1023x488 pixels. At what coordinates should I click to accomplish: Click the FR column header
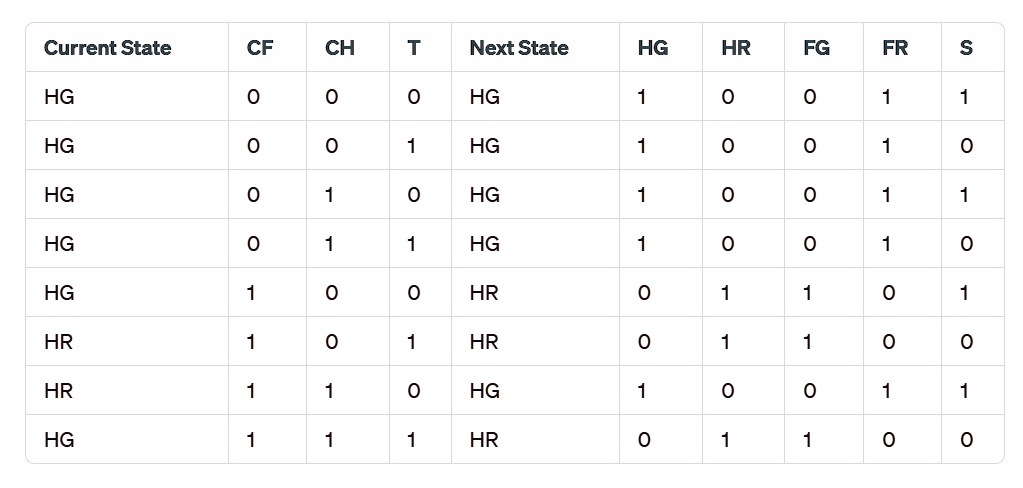tap(895, 48)
